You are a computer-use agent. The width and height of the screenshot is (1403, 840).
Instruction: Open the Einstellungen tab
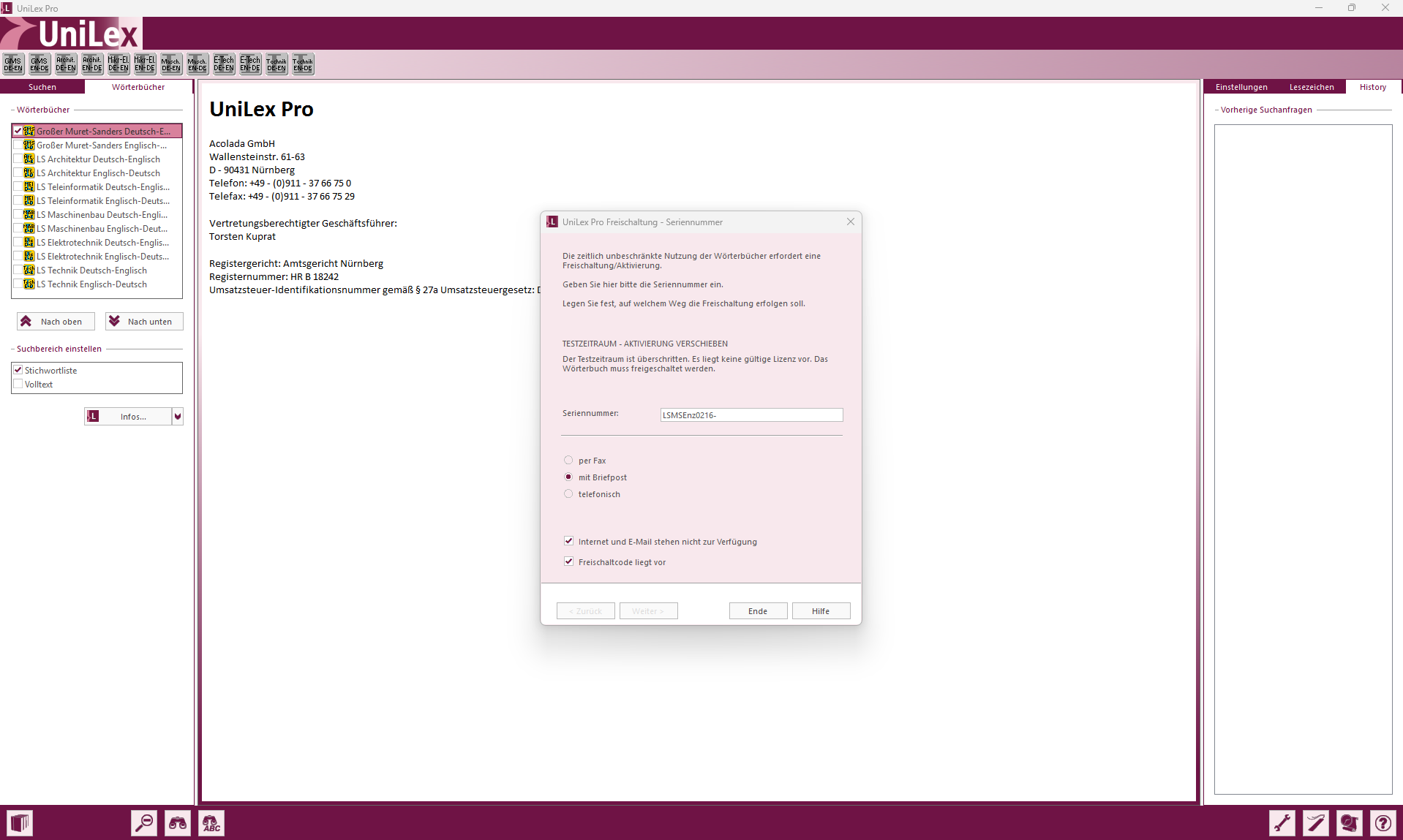pos(1241,87)
